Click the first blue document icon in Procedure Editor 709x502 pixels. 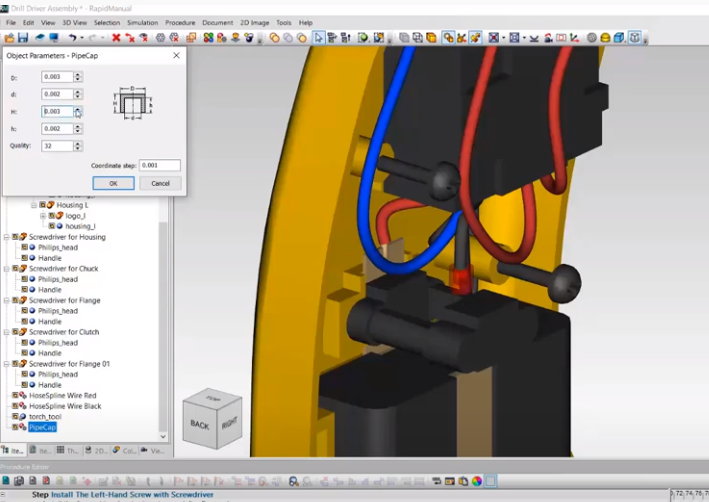[5, 481]
